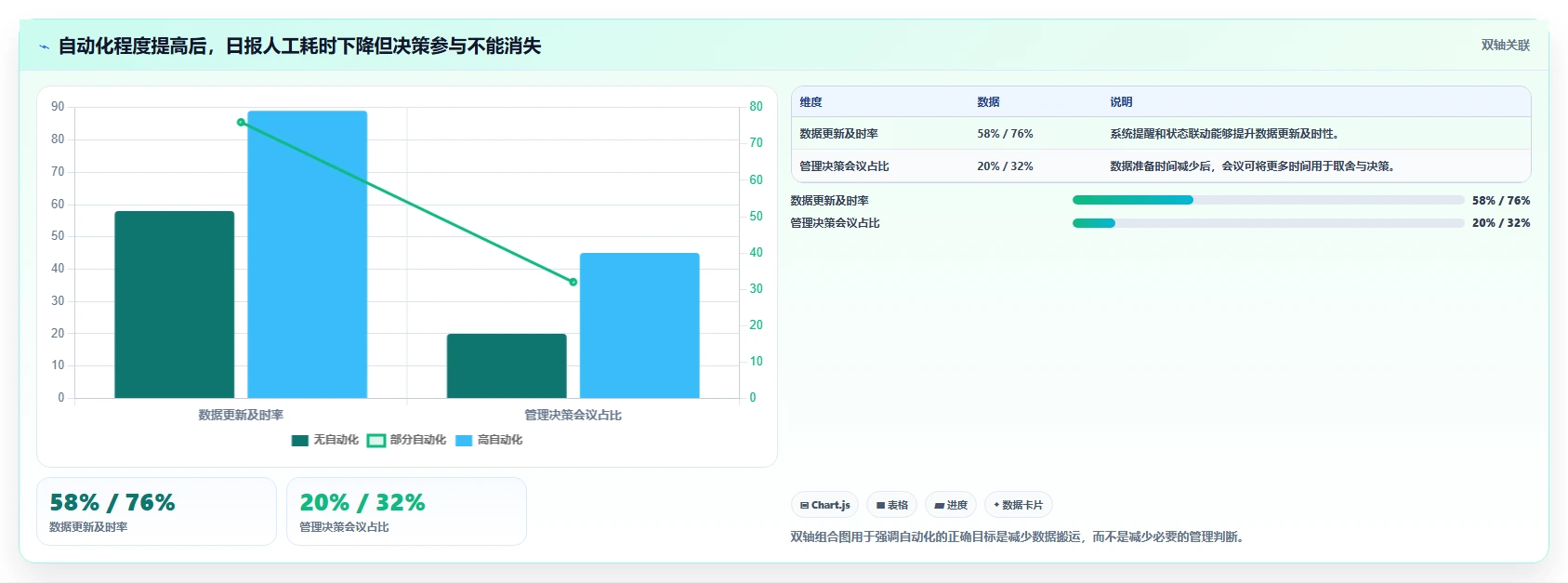This screenshot has width=1568, height=583.
Task: Click the left axis value 90
Action: [x=58, y=107]
